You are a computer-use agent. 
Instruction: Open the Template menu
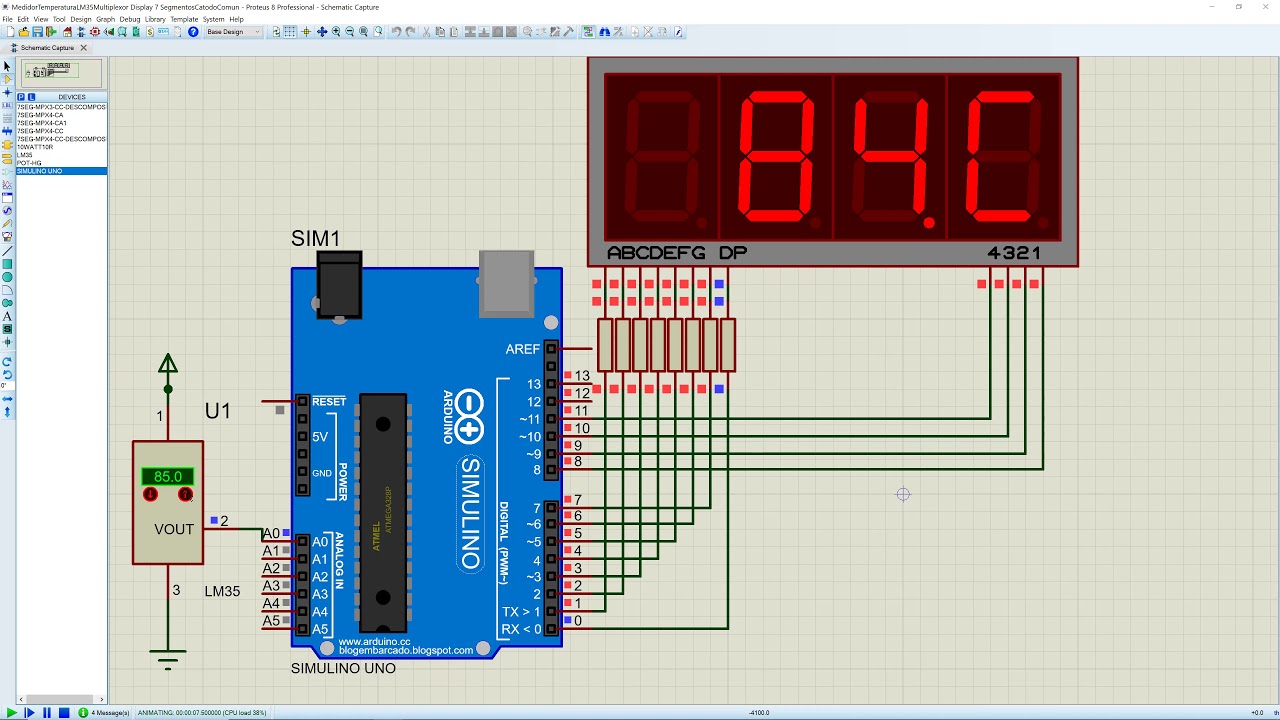(x=184, y=19)
